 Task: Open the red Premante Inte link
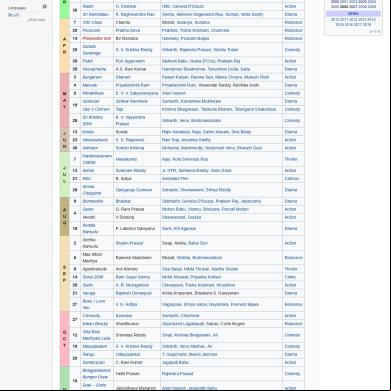(97, 38)
